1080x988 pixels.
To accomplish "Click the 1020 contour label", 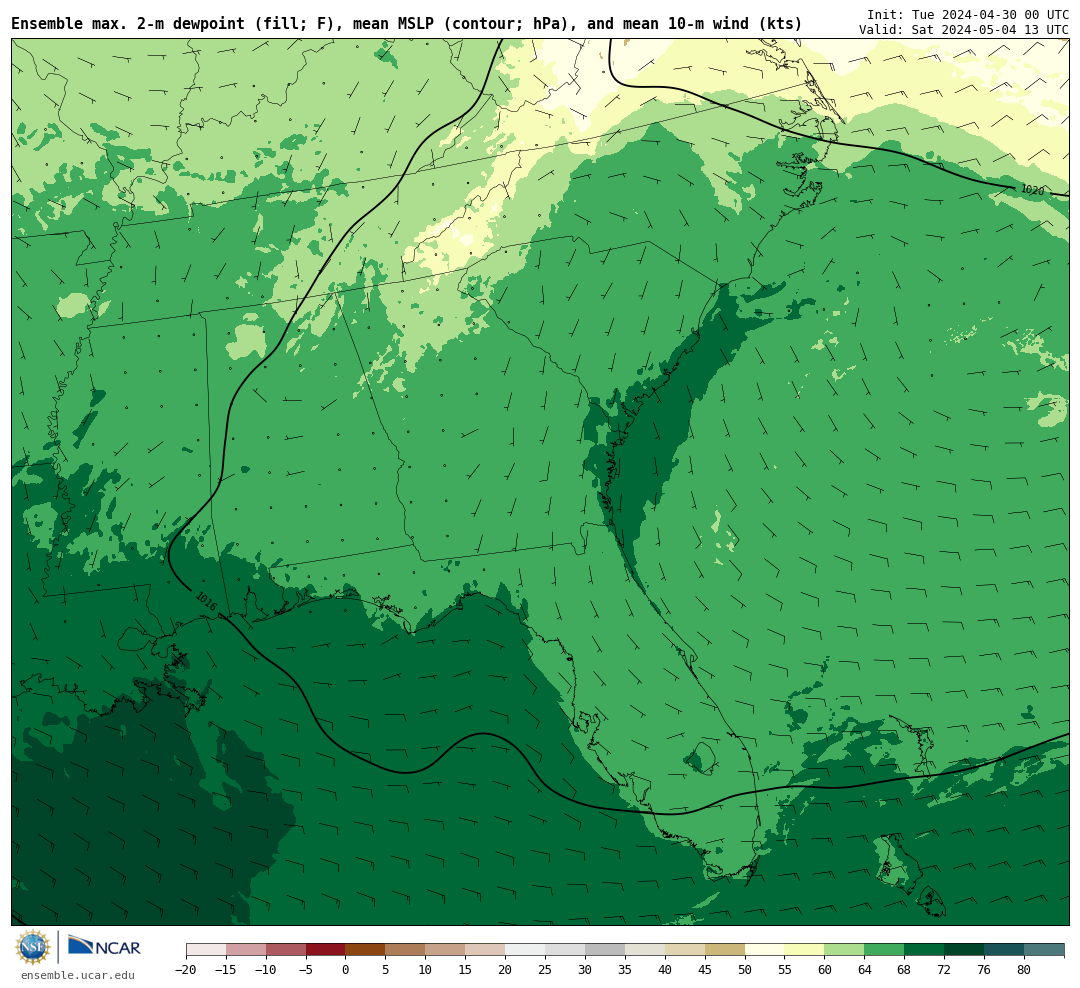I will [1032, 189].
